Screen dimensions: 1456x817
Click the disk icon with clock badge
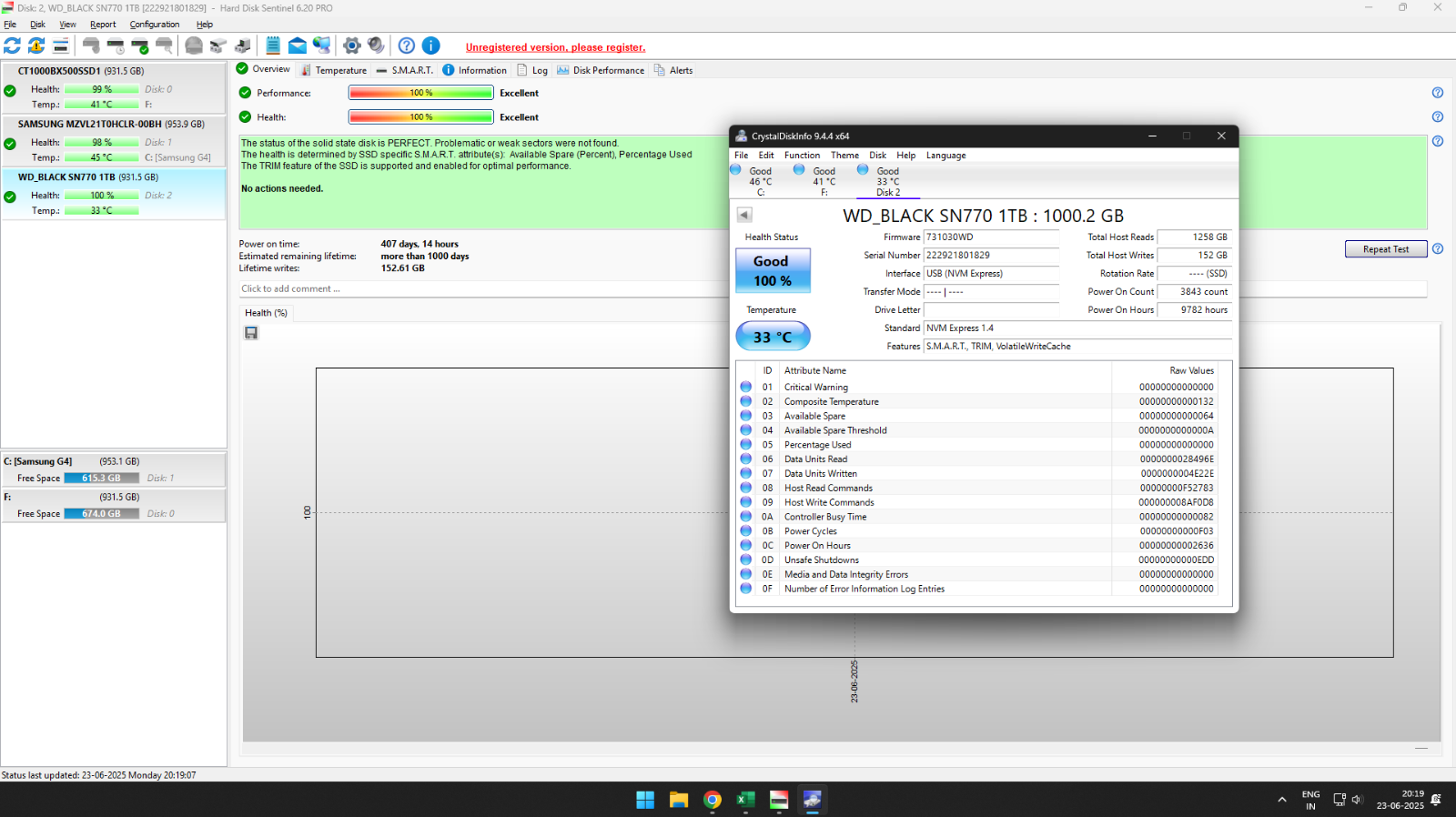(116, 45)
